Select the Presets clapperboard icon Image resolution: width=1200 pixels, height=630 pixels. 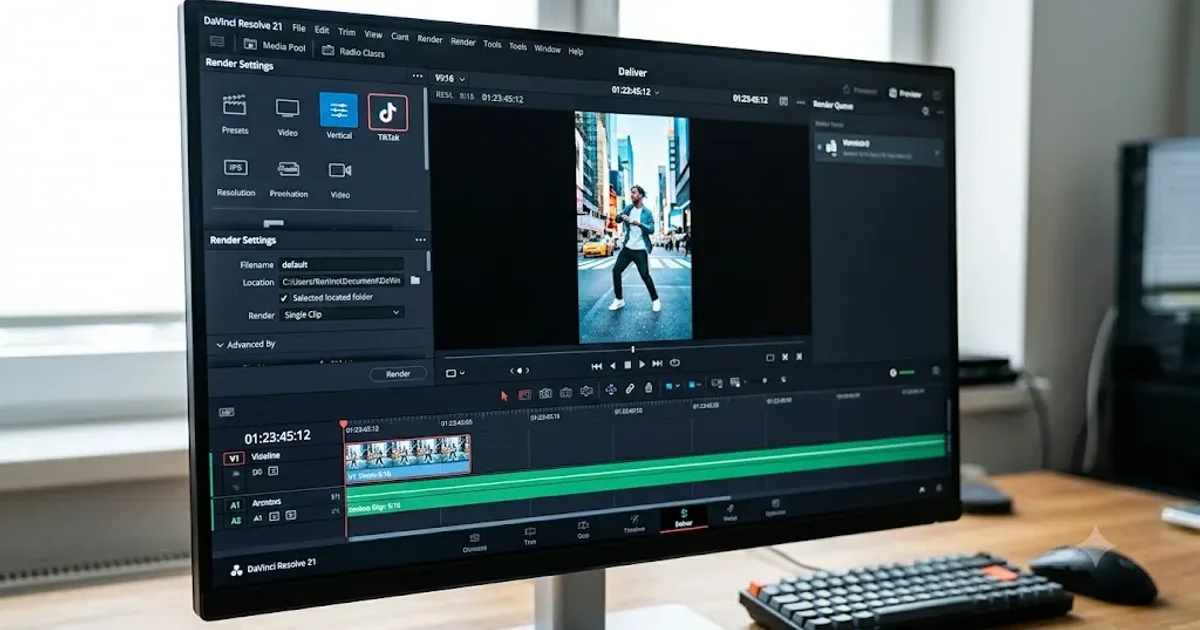point(234,105)
